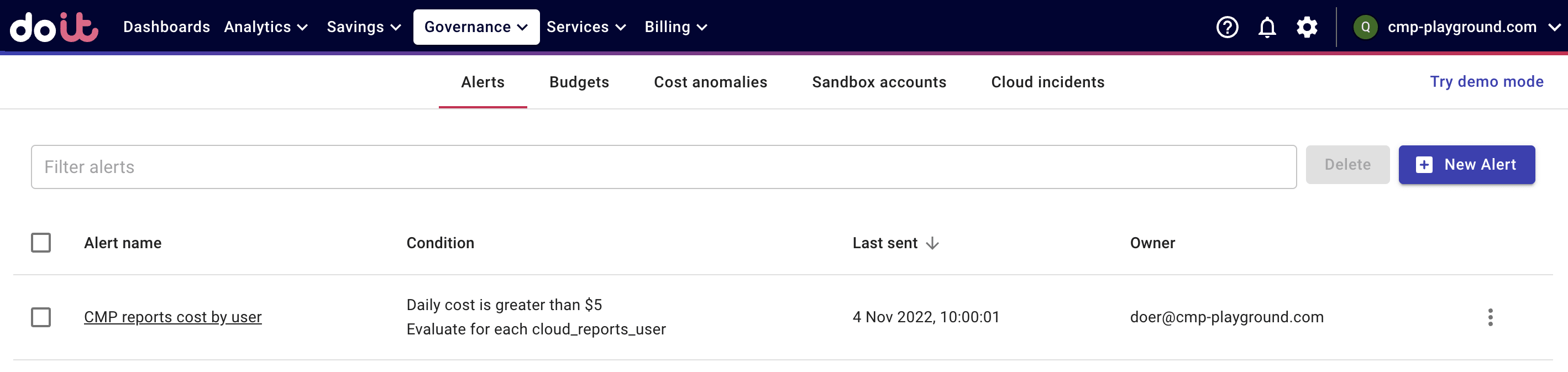Switch to the Budgets tab

pyautogui.click(x=579, y=82)
